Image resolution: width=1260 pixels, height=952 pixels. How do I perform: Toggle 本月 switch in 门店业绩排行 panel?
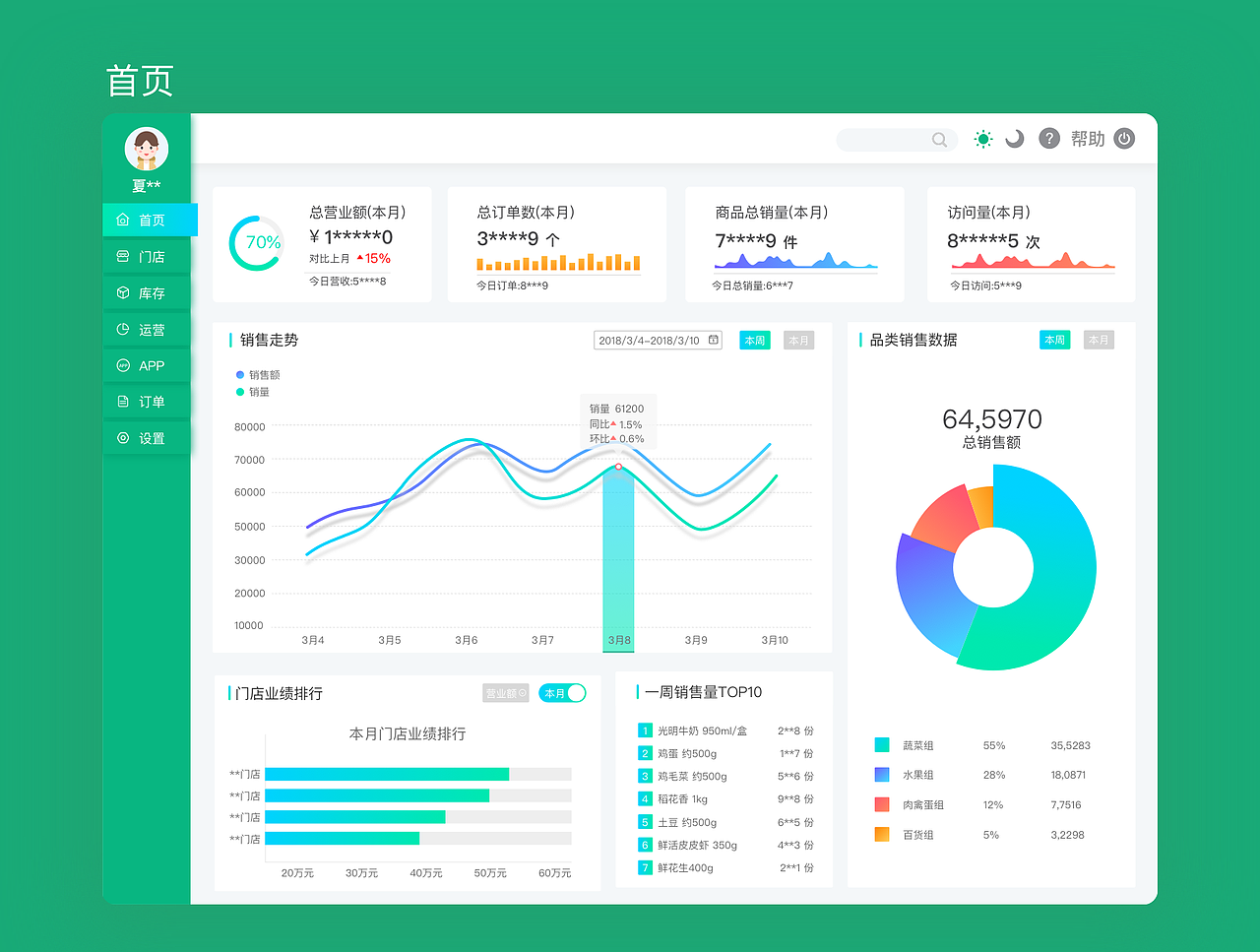[561, 693]
